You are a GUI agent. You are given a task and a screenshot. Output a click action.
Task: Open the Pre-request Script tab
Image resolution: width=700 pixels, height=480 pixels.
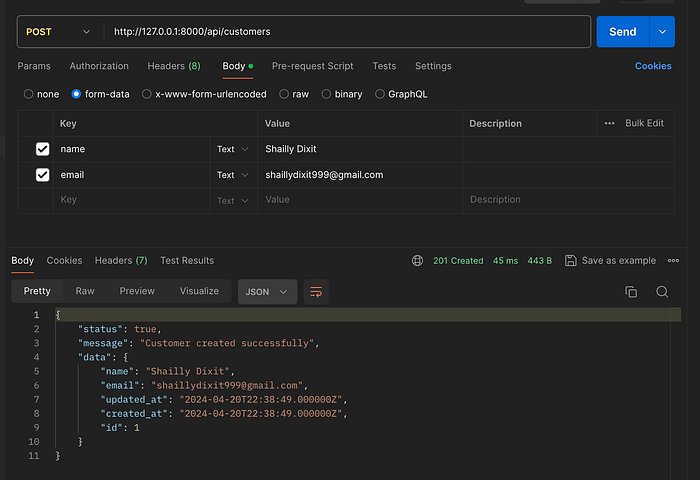(x=312, y=66)
